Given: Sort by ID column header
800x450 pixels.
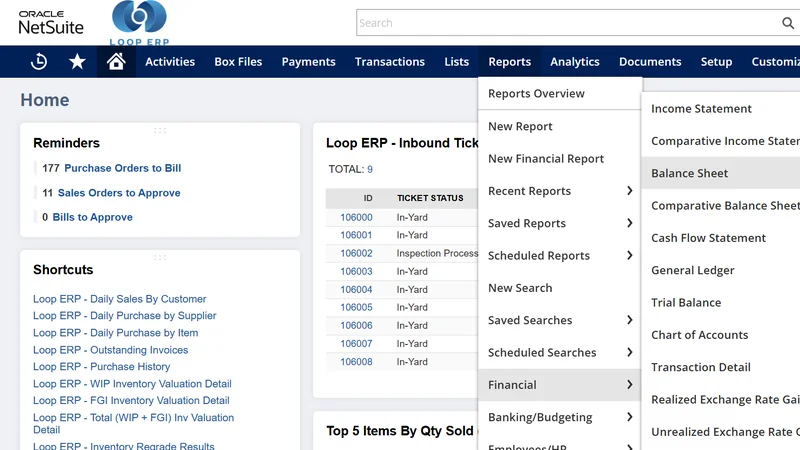Looking at the screenshot, I should 368,198.
